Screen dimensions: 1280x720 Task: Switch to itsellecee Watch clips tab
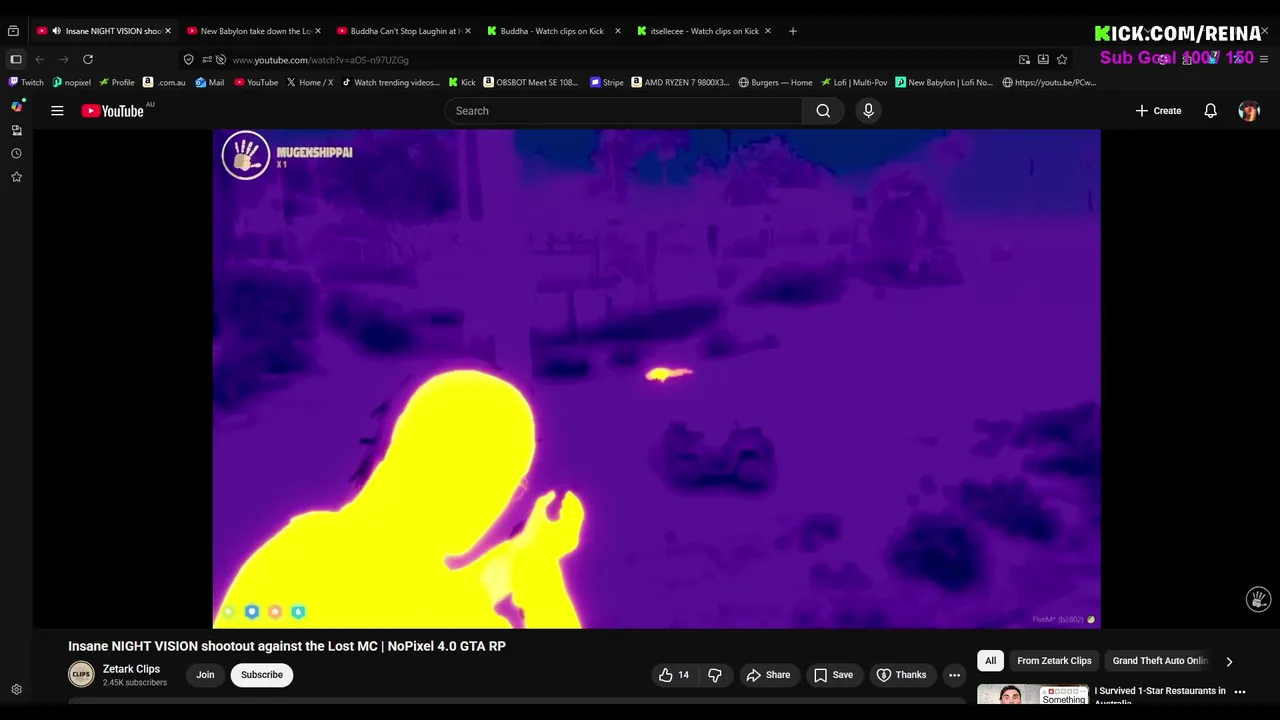(704, 31)
